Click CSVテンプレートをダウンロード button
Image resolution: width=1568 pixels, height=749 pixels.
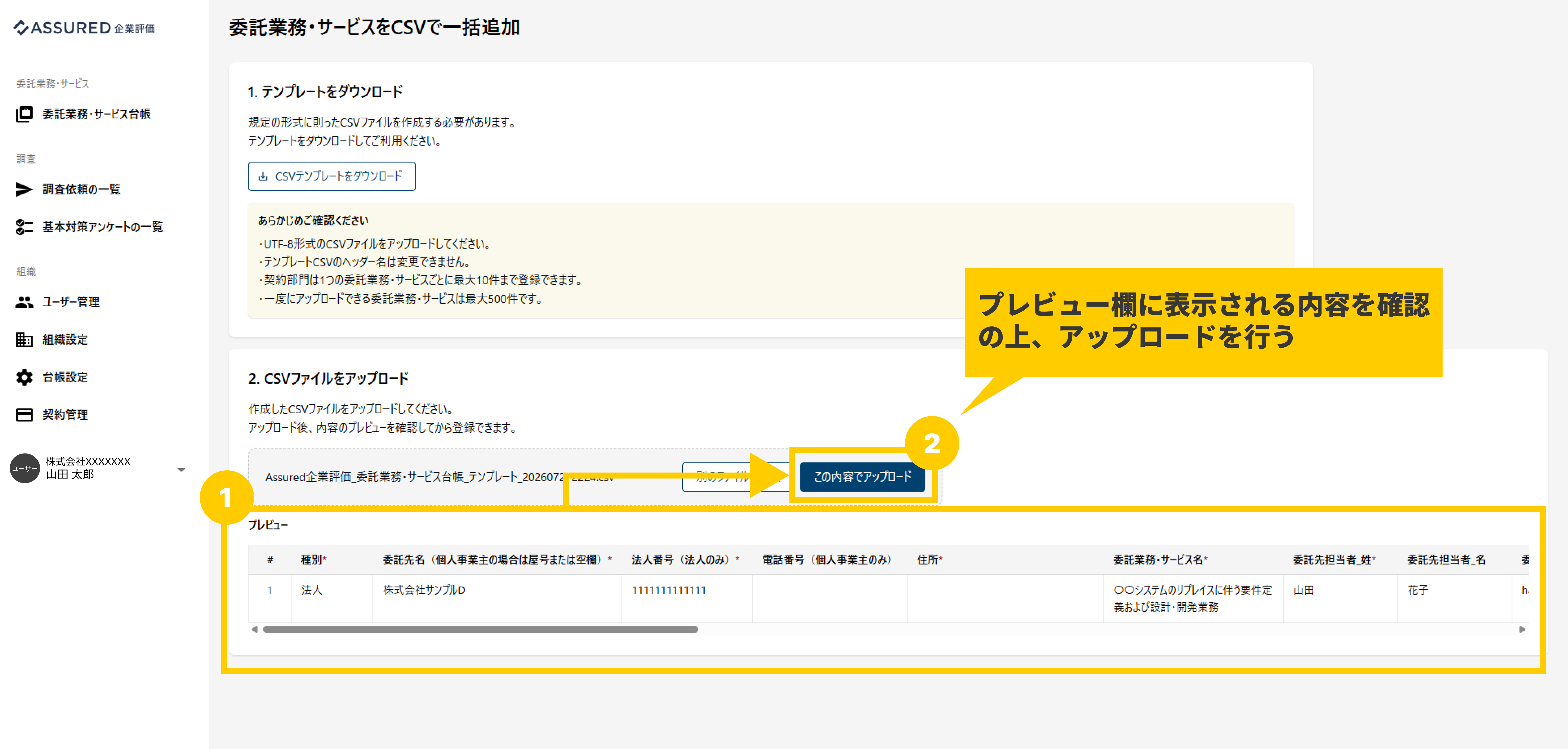[332, 177]
